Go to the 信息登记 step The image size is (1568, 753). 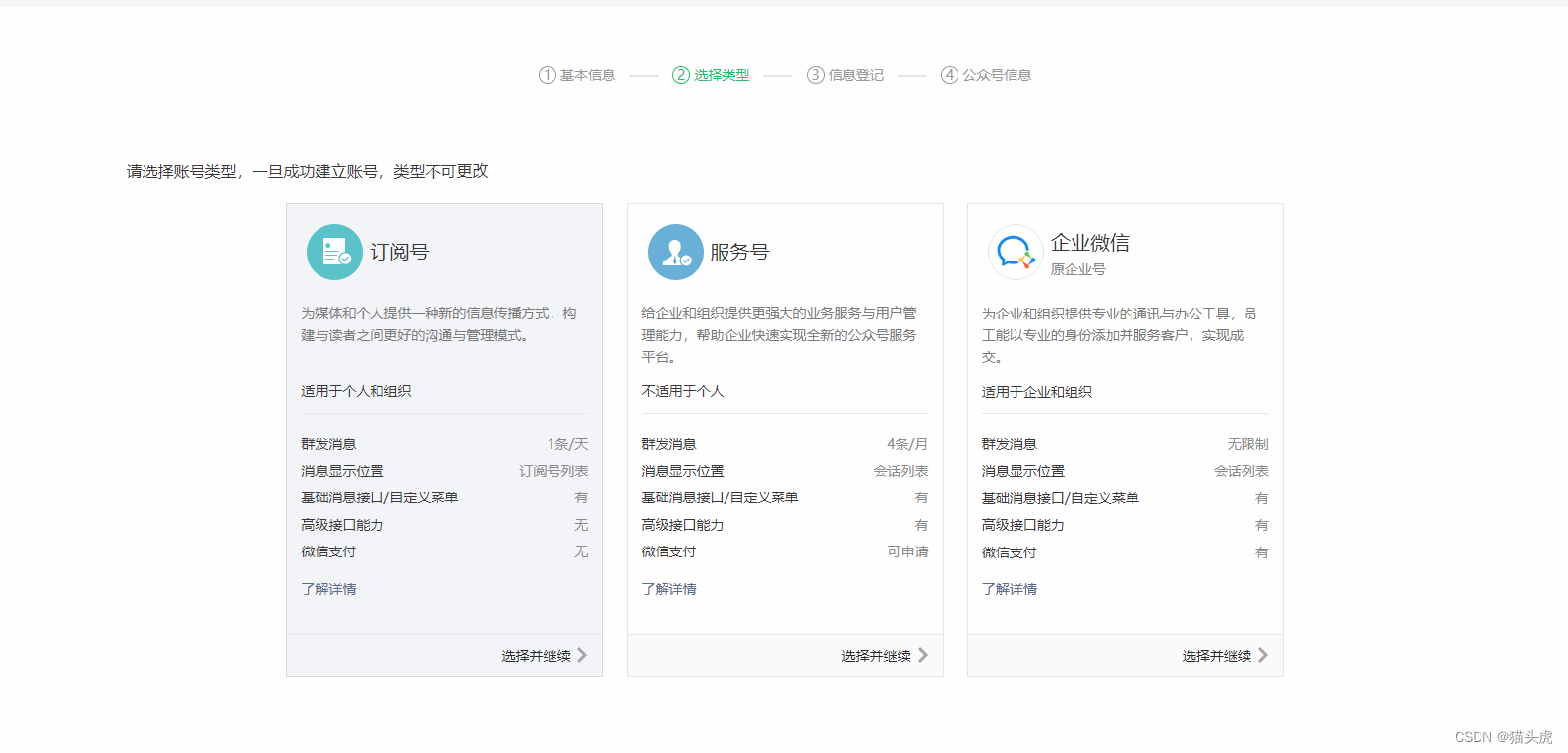pos(856,75)
